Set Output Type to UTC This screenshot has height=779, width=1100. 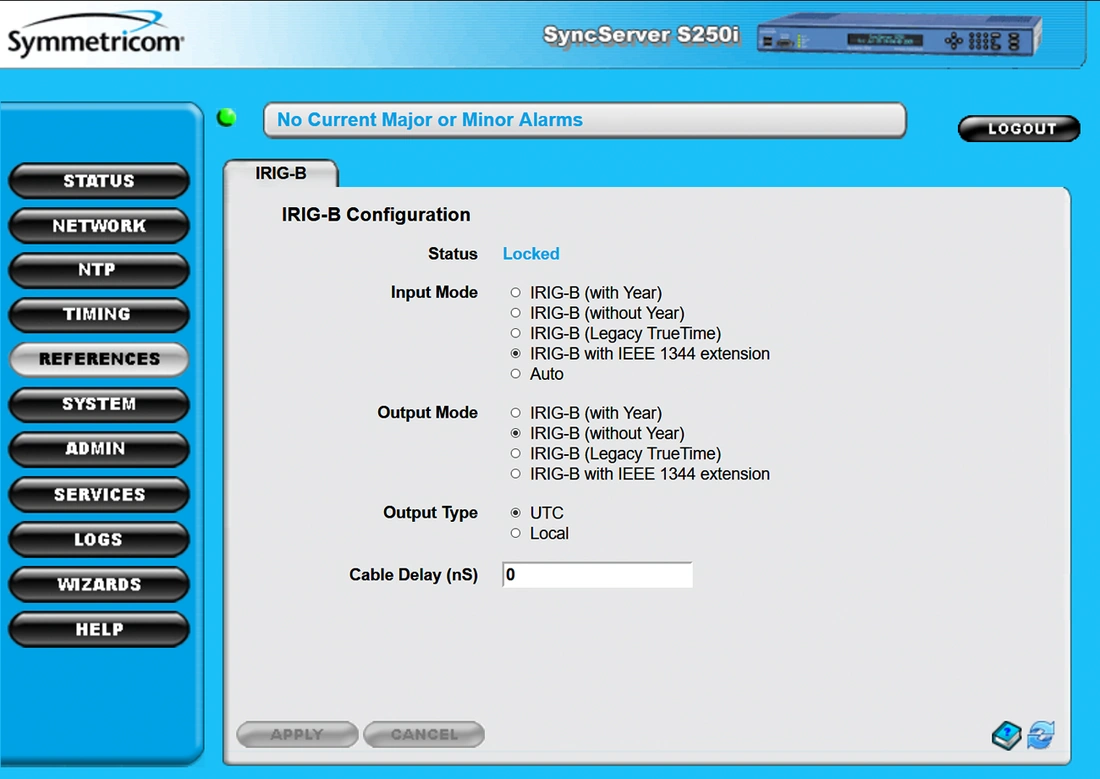[x=516, y=513]
